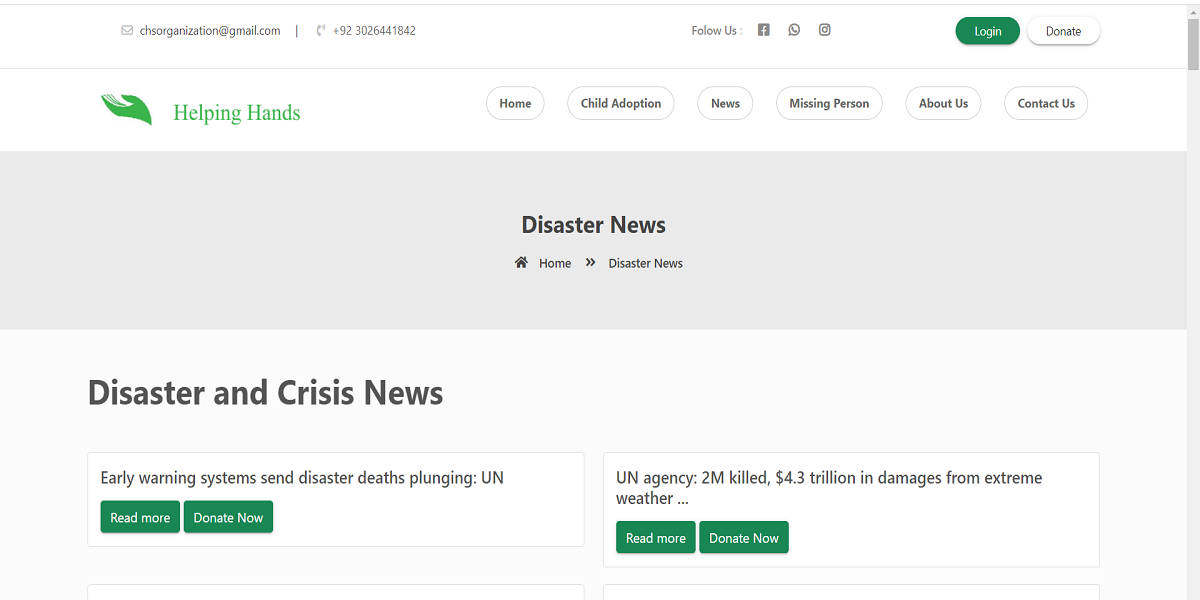Open the About Us page

(943, 104)
